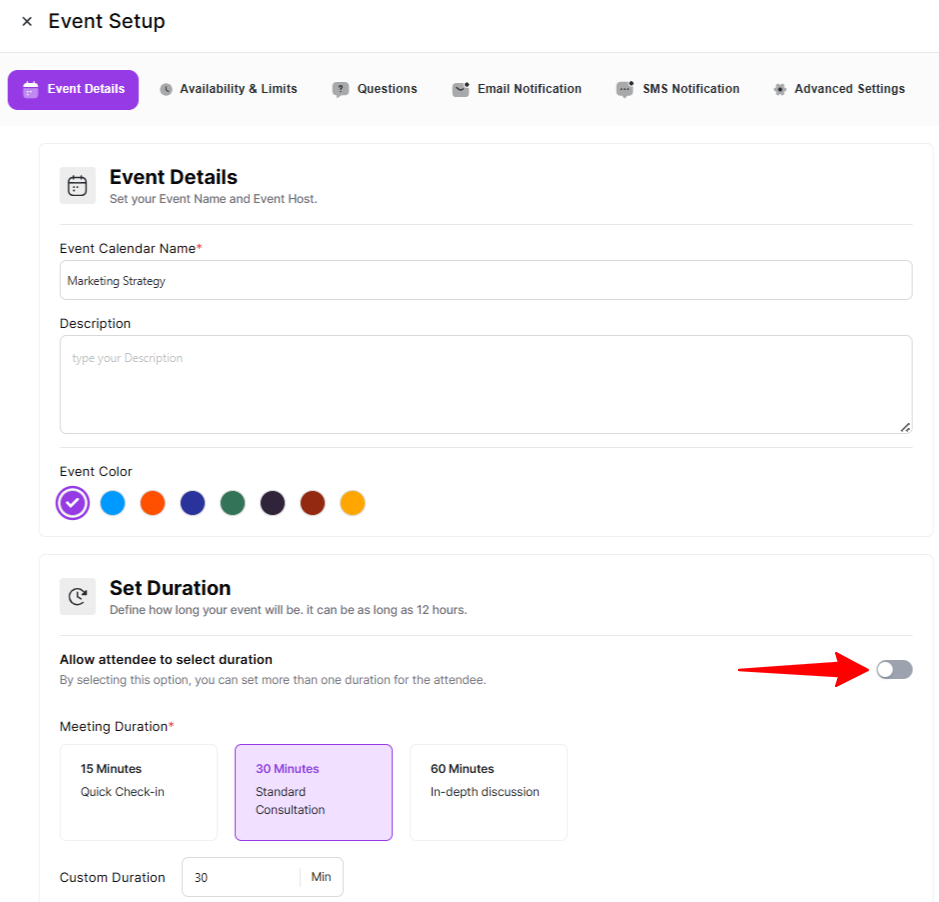939x902 pixels.
Task: Select the purple checked event color
Action: (73, 503)
